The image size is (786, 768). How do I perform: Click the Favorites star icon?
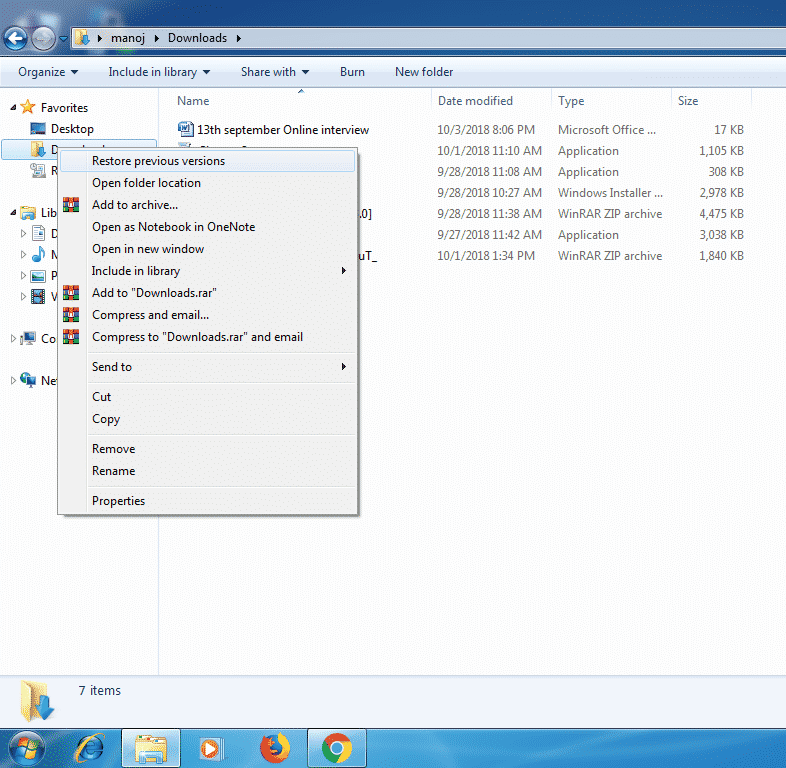coord(28,107)
